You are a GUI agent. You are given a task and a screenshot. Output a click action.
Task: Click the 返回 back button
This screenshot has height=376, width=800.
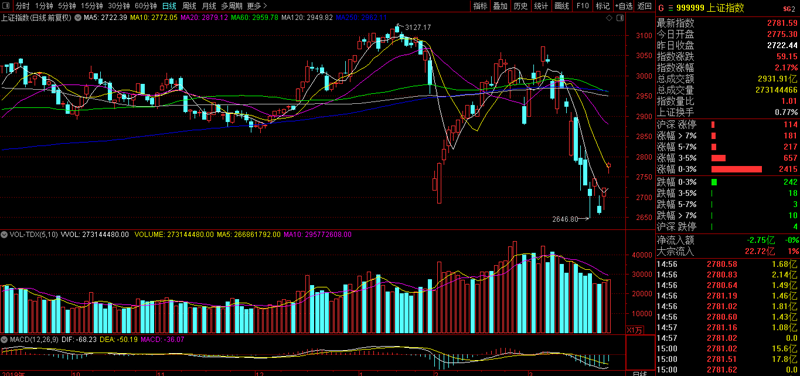(645, 6)
